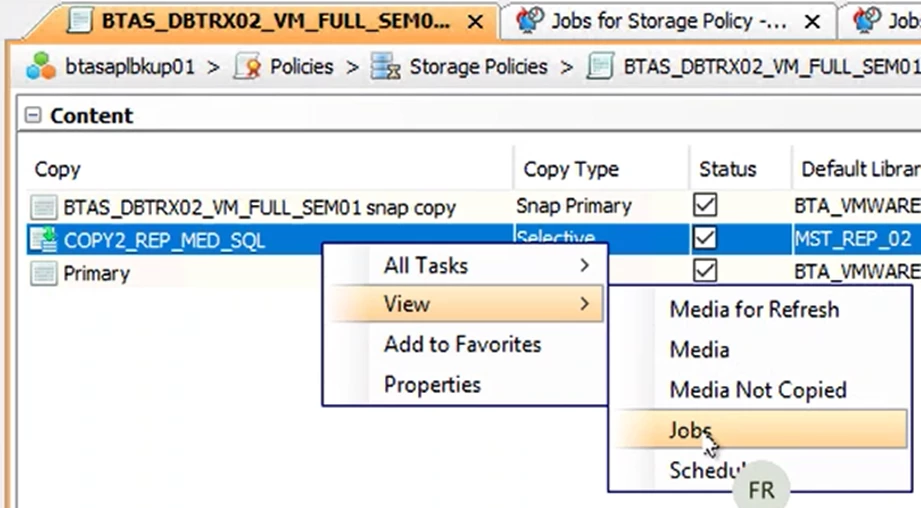Close the BTAS_DBTRX02_VM_FULL_SEM0 tab
The image size is (921, 508).
[x=476, y=21]
